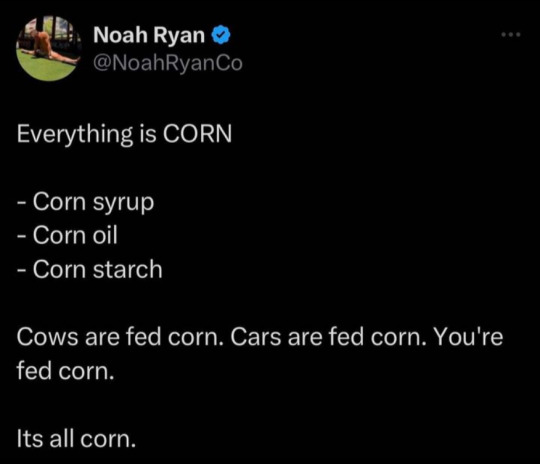Viewport: 540px width, 464px height.
Task: Click the line 'Everything is CORN'
Action: point(124,135)
